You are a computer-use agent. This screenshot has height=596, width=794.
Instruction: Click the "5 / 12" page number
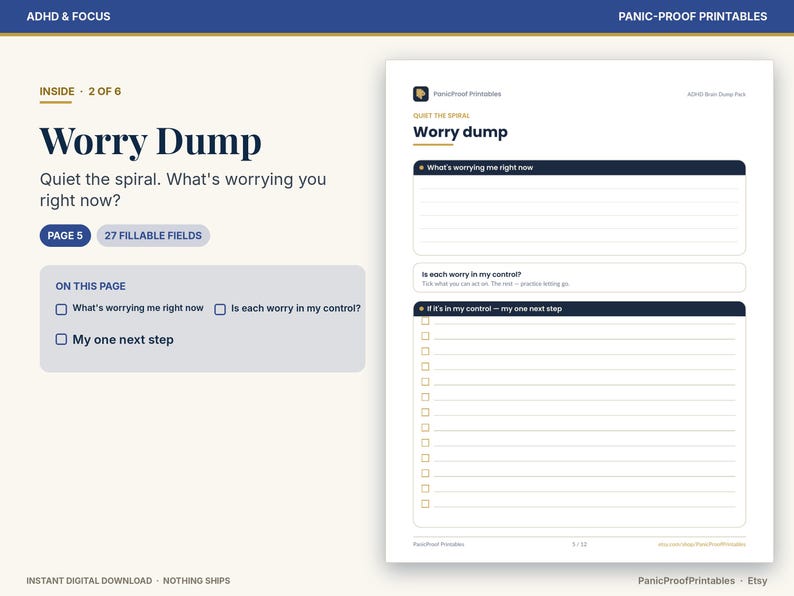pos(579,544)
